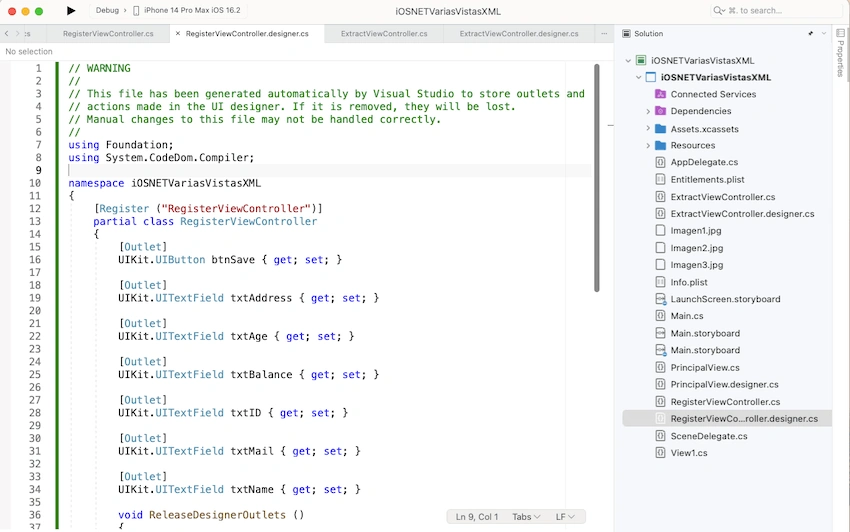Viewport: 850px width, 532px height.
Task: Click the search field in toolbar
Action: coord(776,10)
